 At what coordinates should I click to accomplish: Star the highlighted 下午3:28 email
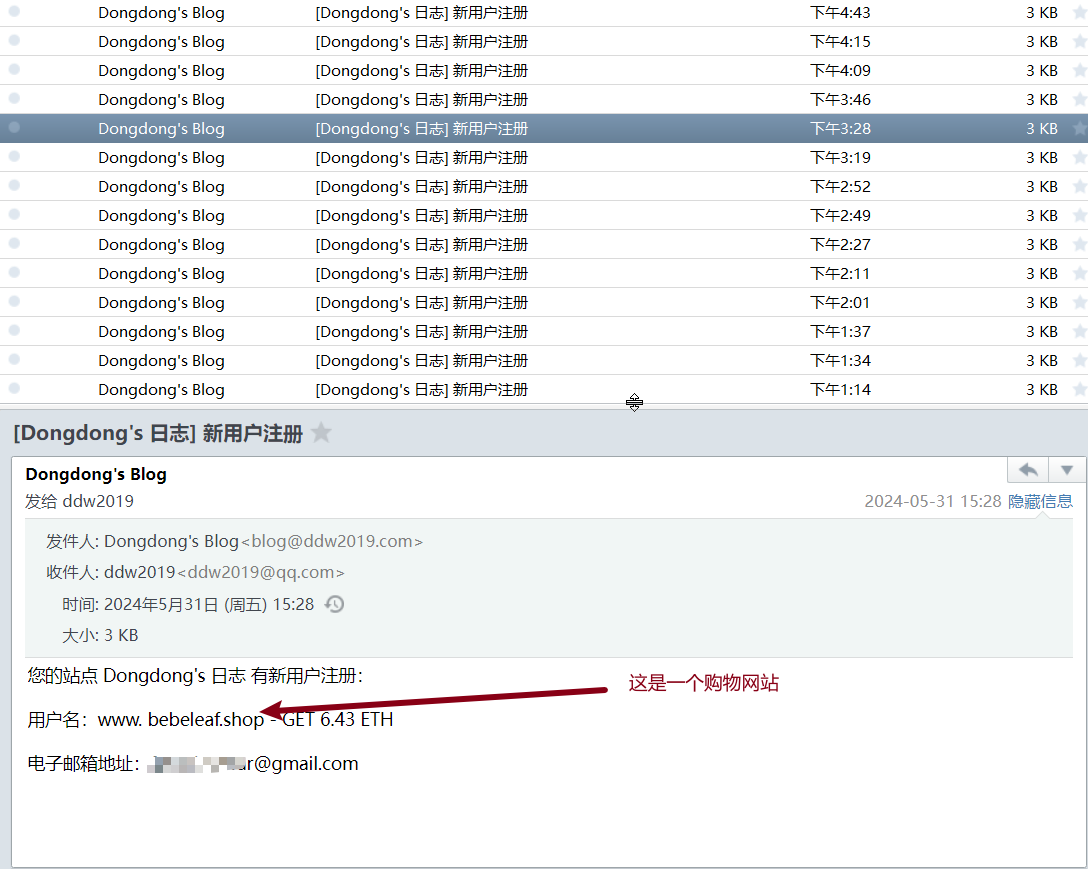point(1079,129)
